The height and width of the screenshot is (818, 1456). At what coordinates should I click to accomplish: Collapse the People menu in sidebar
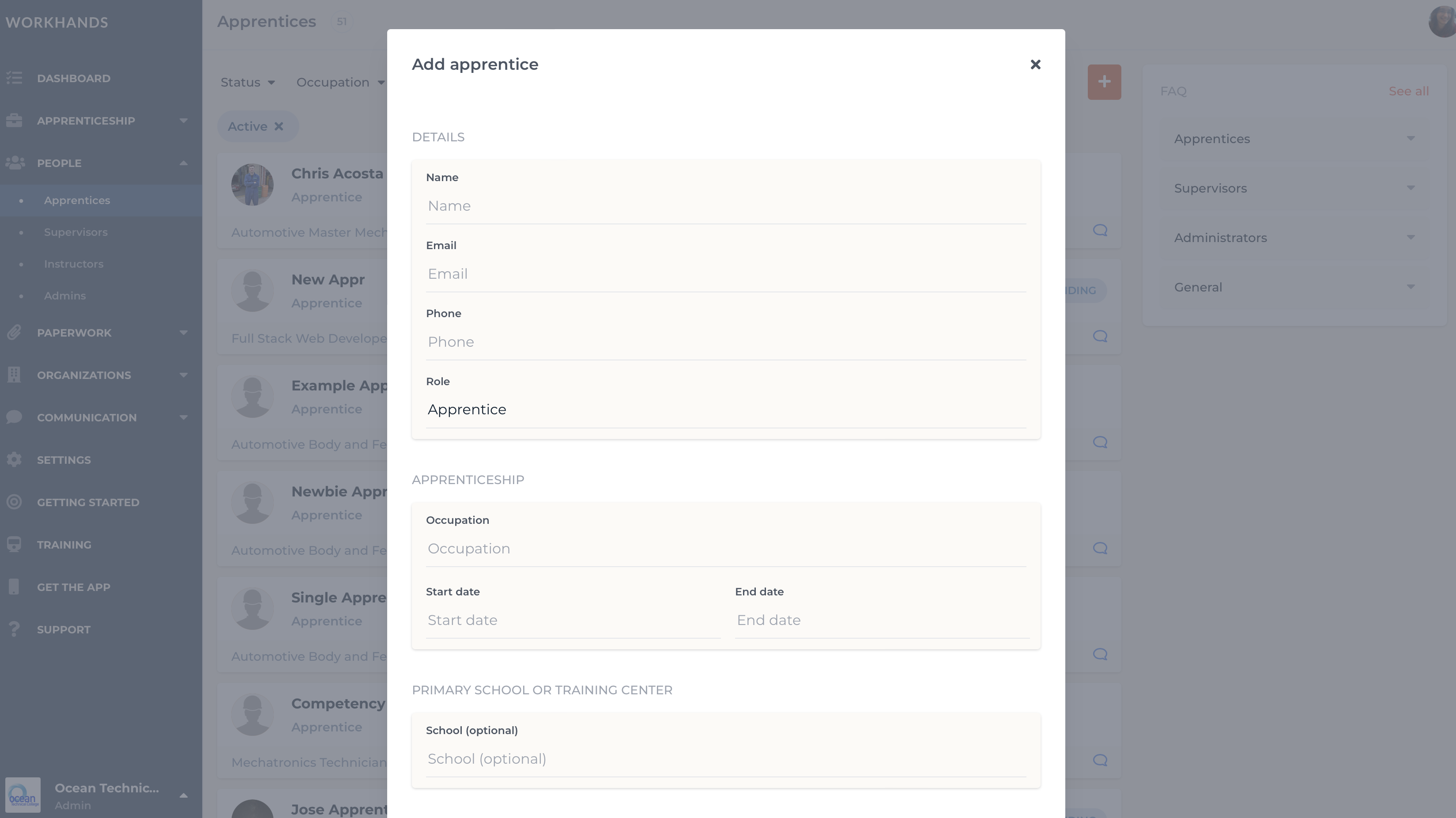pos(184,163)
